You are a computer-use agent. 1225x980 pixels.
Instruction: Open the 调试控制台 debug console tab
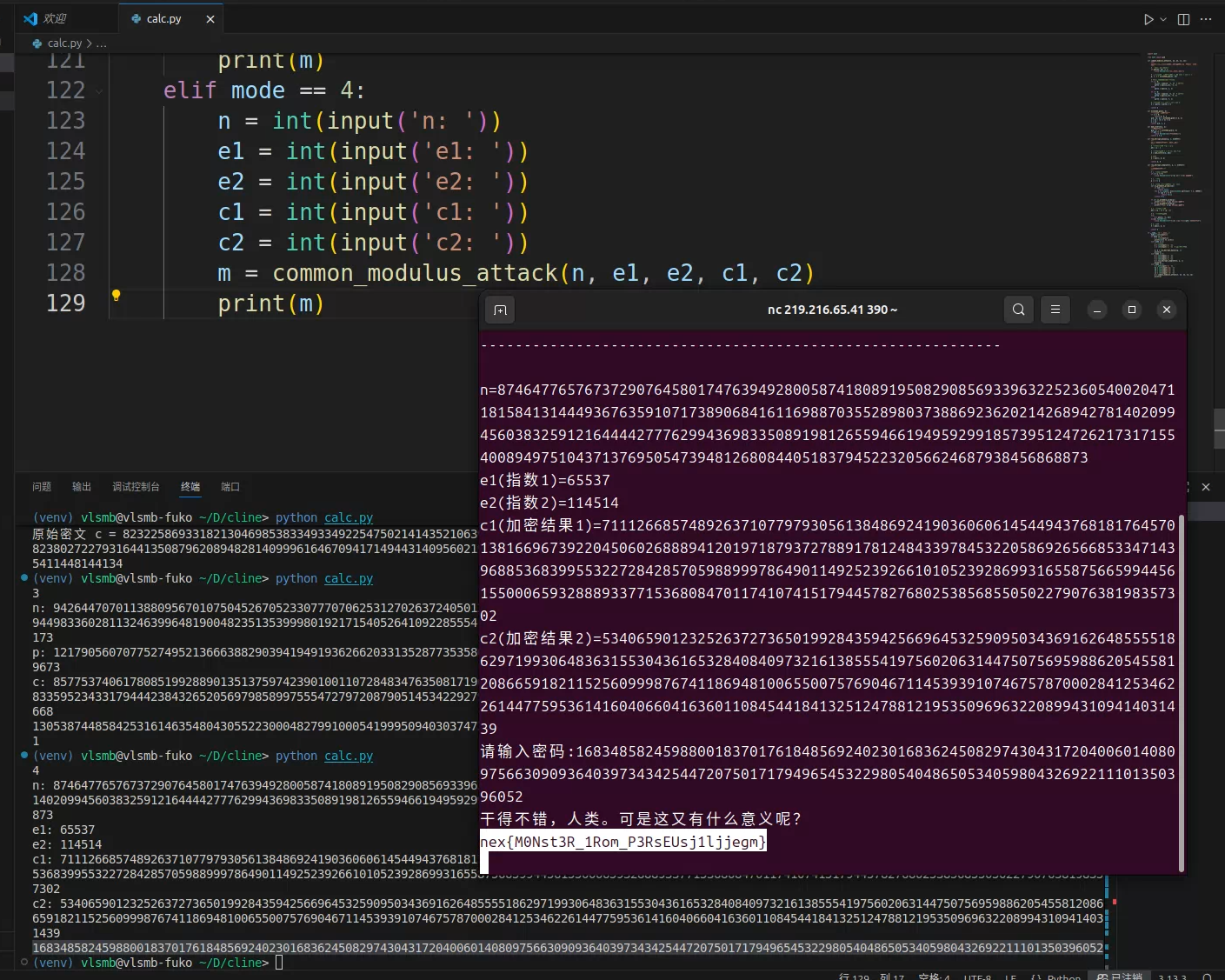pos(136,487)
